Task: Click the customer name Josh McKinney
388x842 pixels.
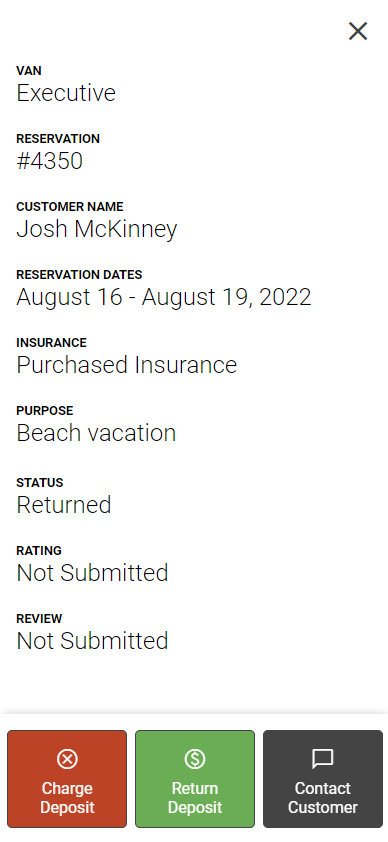Action: pyautogui.click(x=97, y=230)
